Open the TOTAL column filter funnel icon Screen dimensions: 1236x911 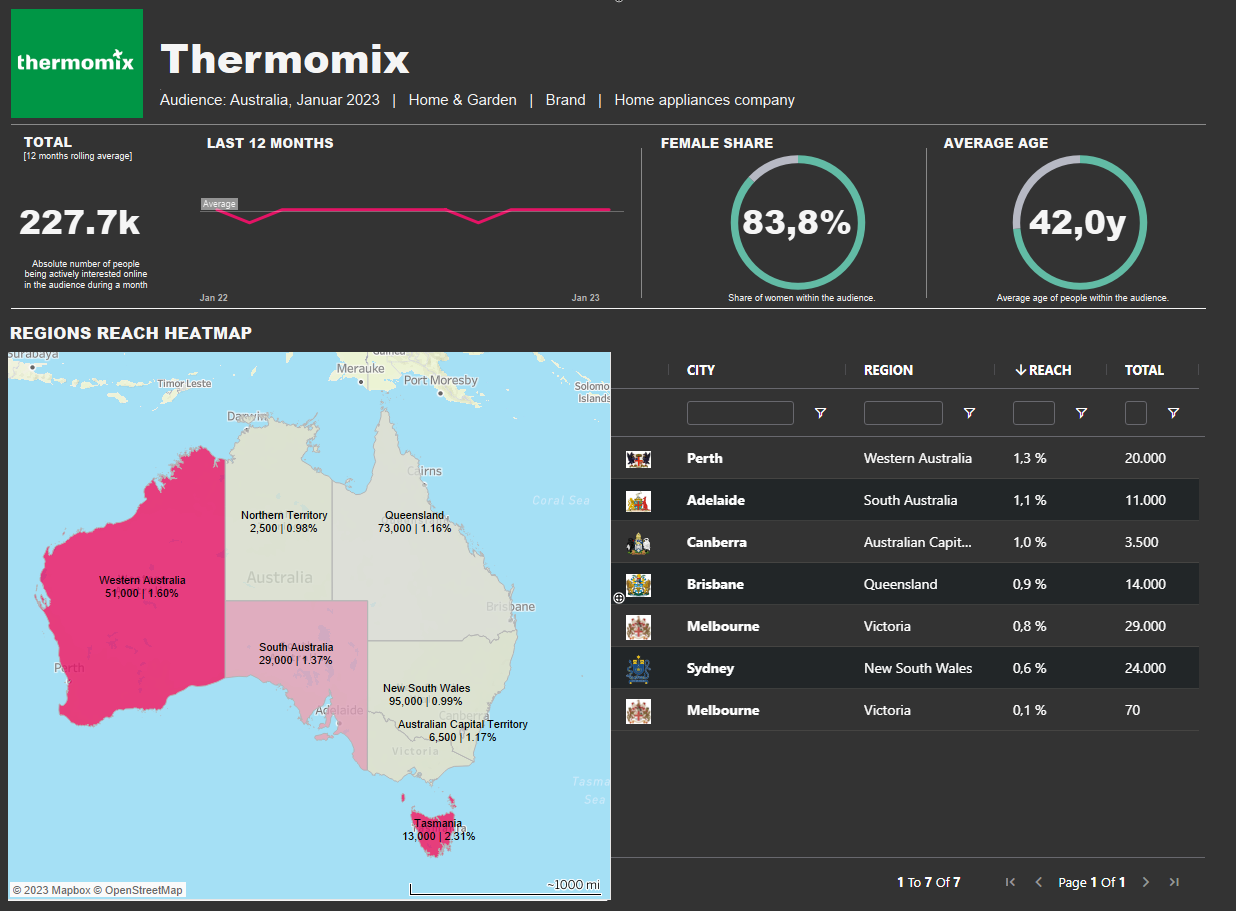click(x=1173, y=413)
